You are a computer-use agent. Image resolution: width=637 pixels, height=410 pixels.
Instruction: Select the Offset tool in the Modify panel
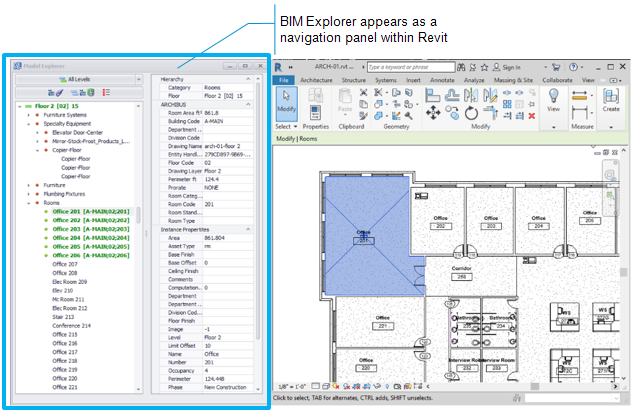(x=452, y=95)
